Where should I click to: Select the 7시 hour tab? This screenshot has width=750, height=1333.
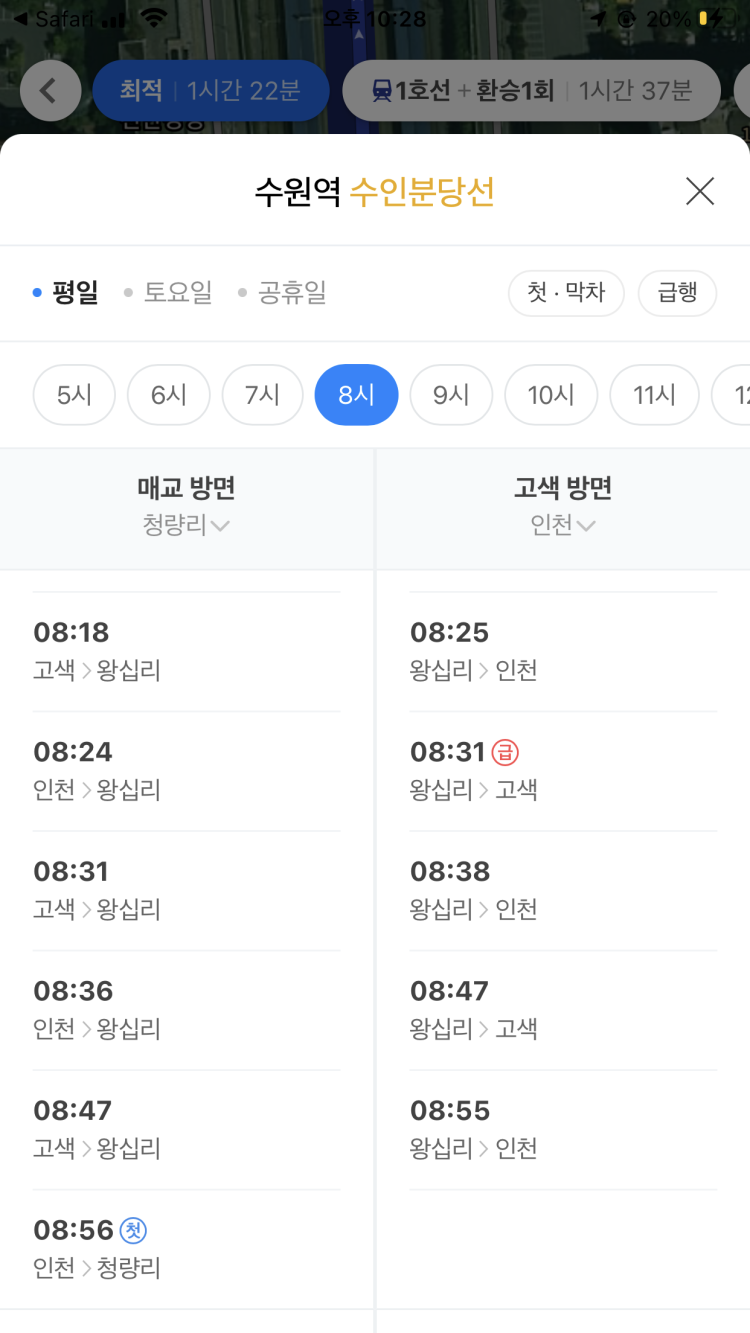pos(262,395)
